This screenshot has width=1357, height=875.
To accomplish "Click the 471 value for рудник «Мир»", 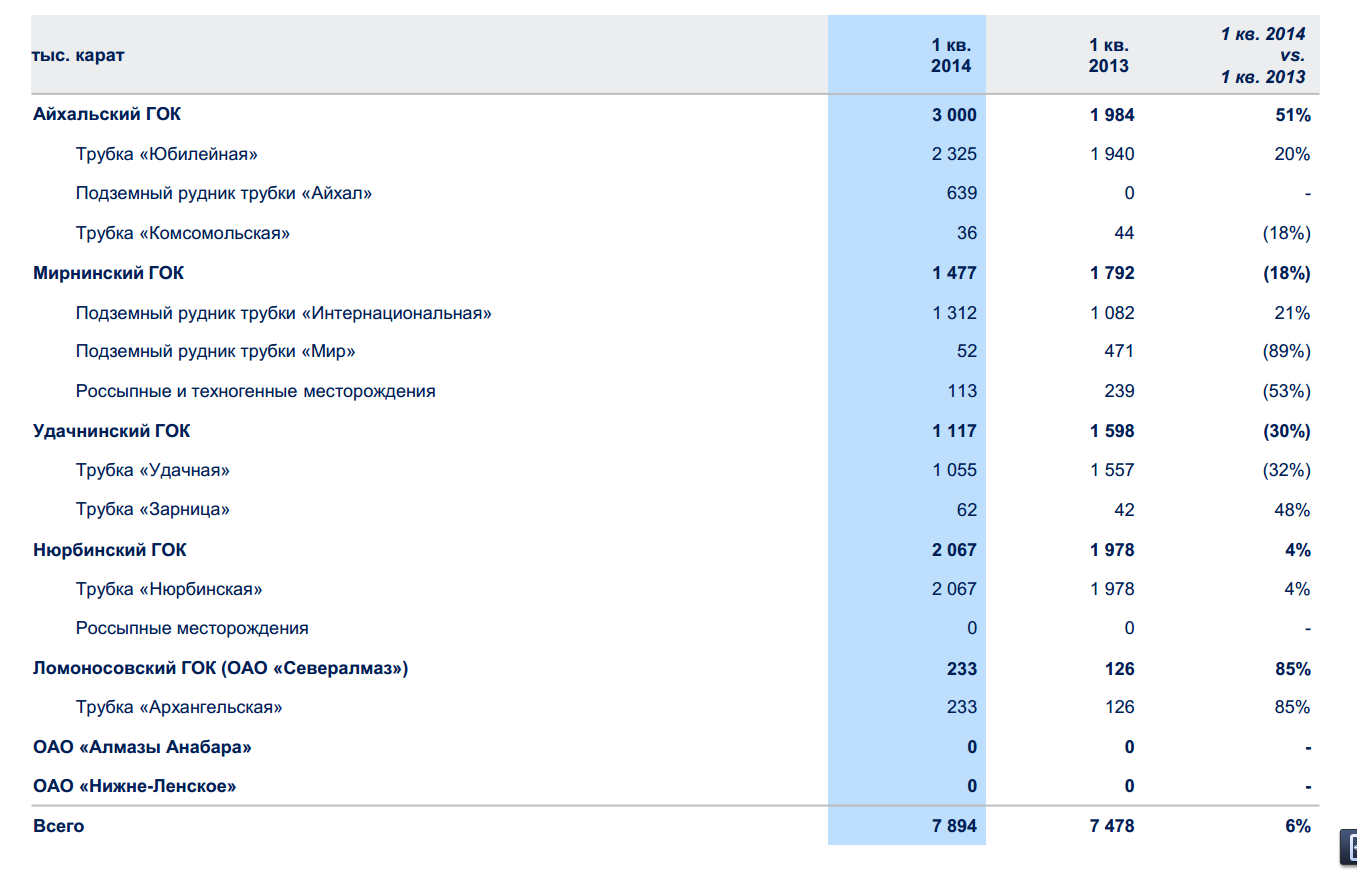I will click(x=1119, y=352).
